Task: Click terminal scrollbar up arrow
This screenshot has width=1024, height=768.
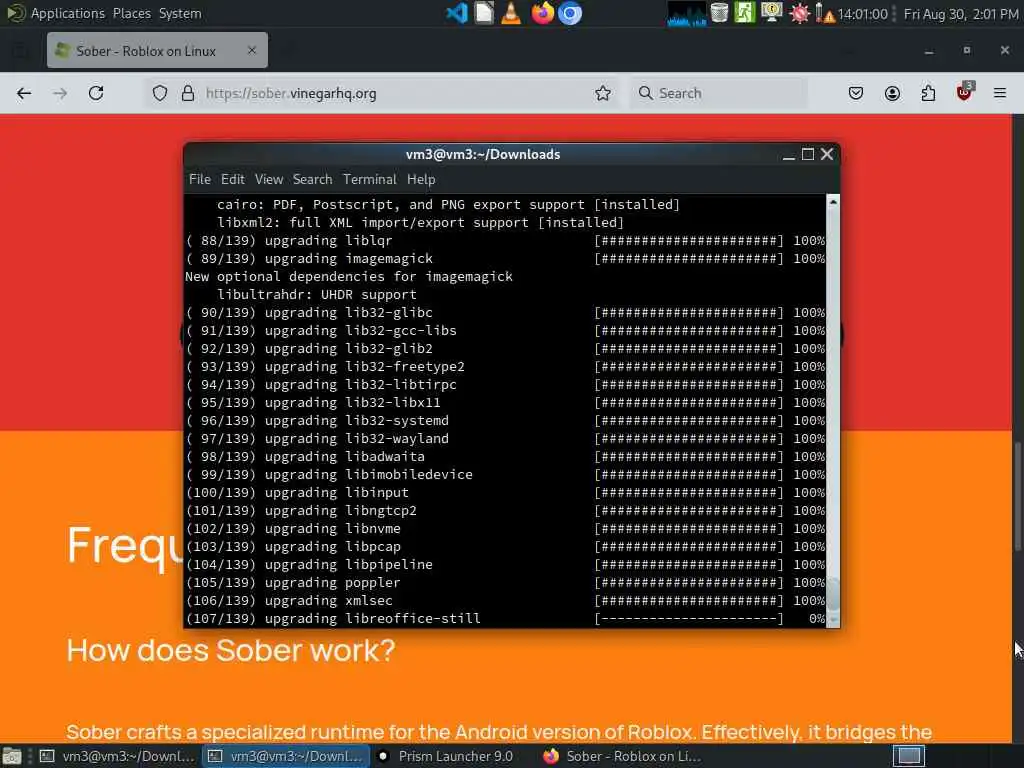Action: pyautogui.click(x=833, y=202)
